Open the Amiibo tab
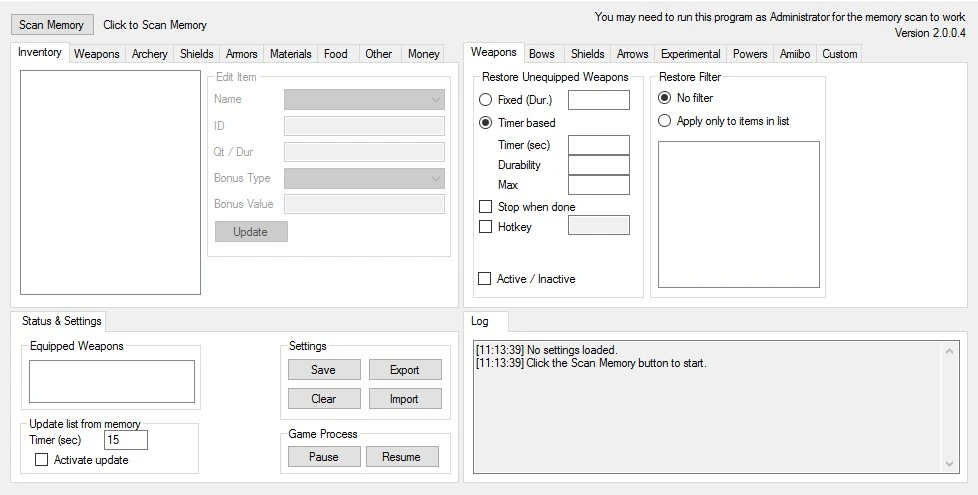 795,54
